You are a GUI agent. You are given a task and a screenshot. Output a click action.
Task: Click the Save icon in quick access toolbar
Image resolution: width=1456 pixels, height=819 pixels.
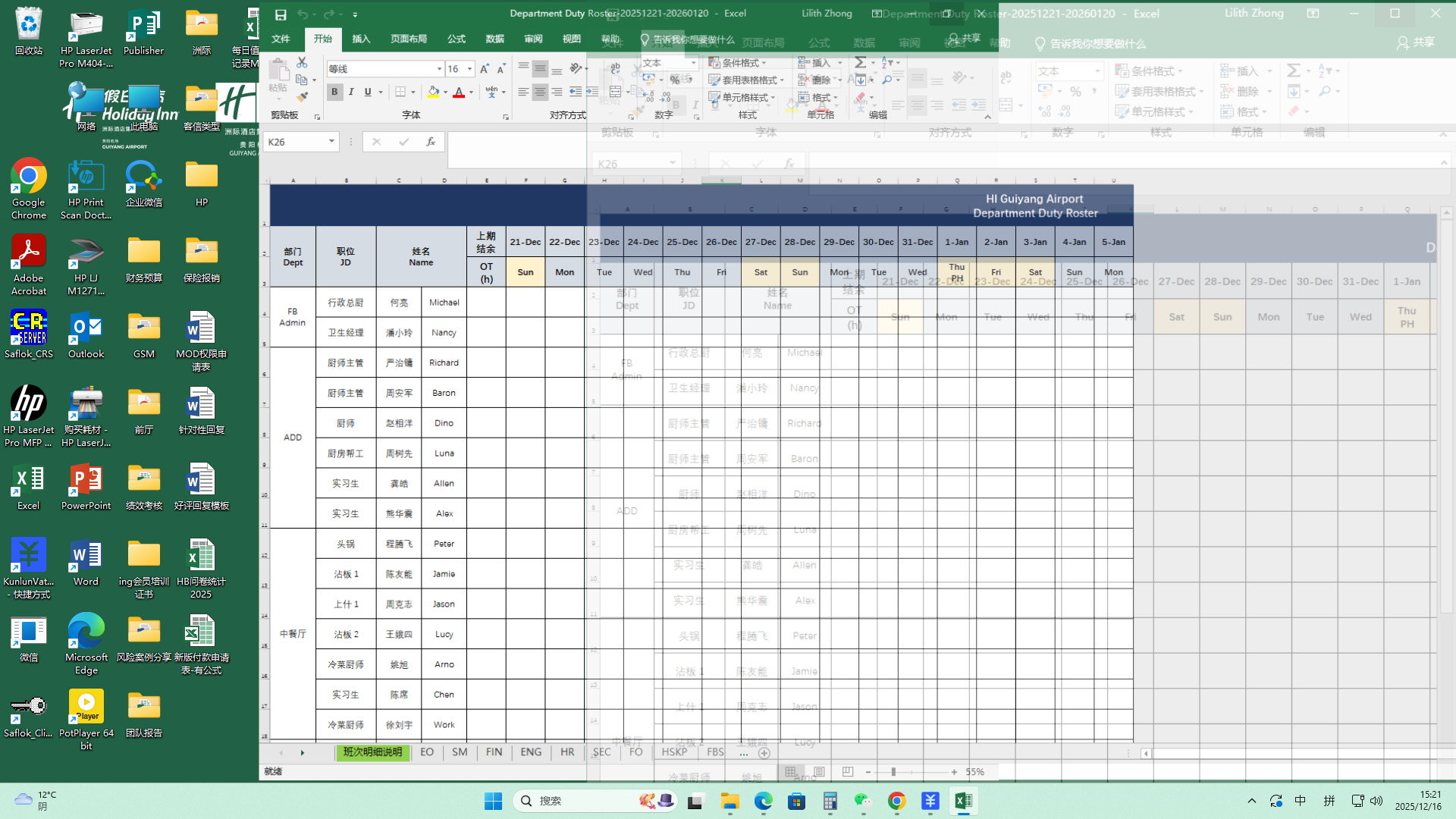[x=281, y=14]
